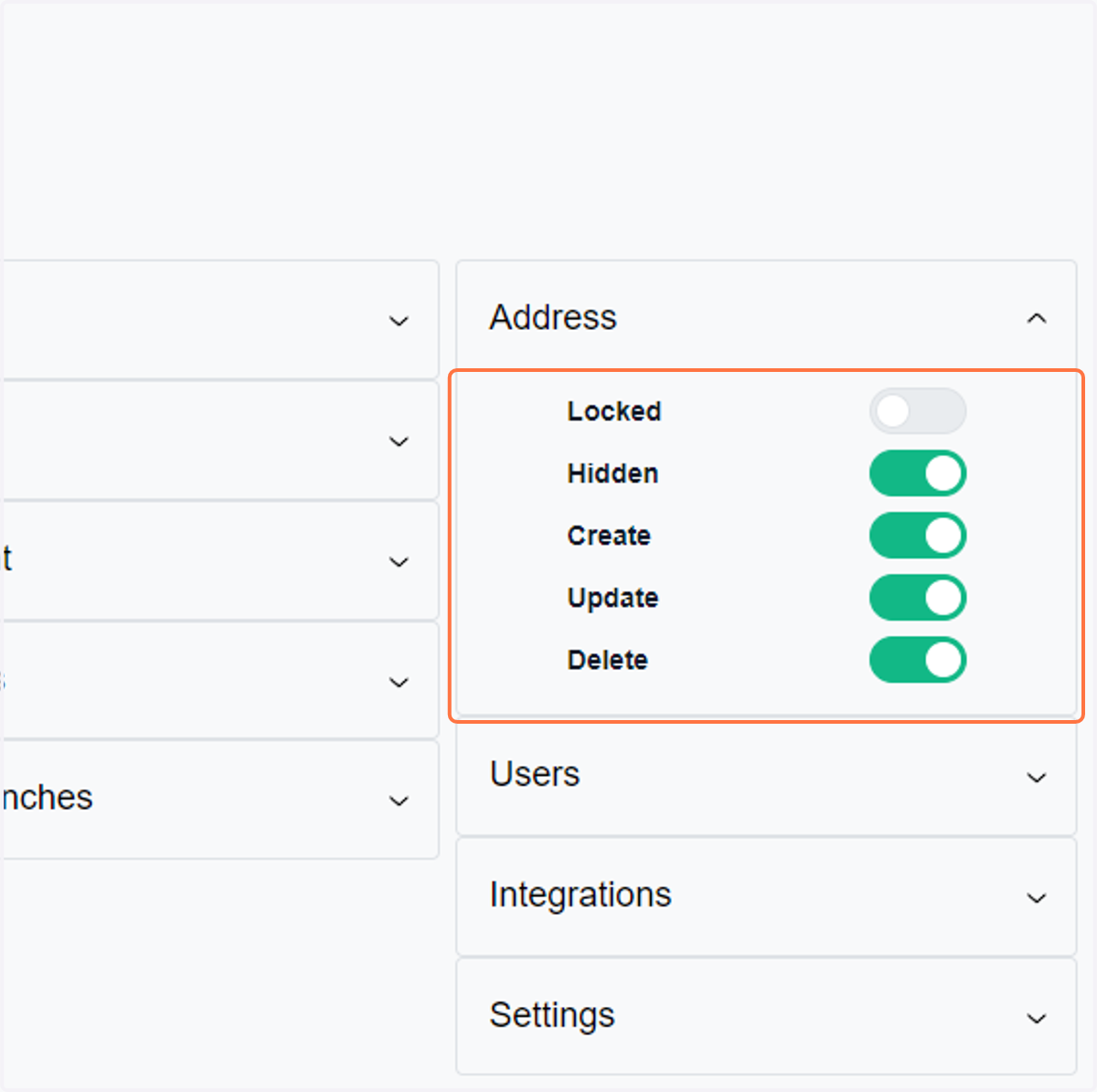Open the Settings section header
The height and width of the screenshot is (1092, 1097).
click(766, 1017)
